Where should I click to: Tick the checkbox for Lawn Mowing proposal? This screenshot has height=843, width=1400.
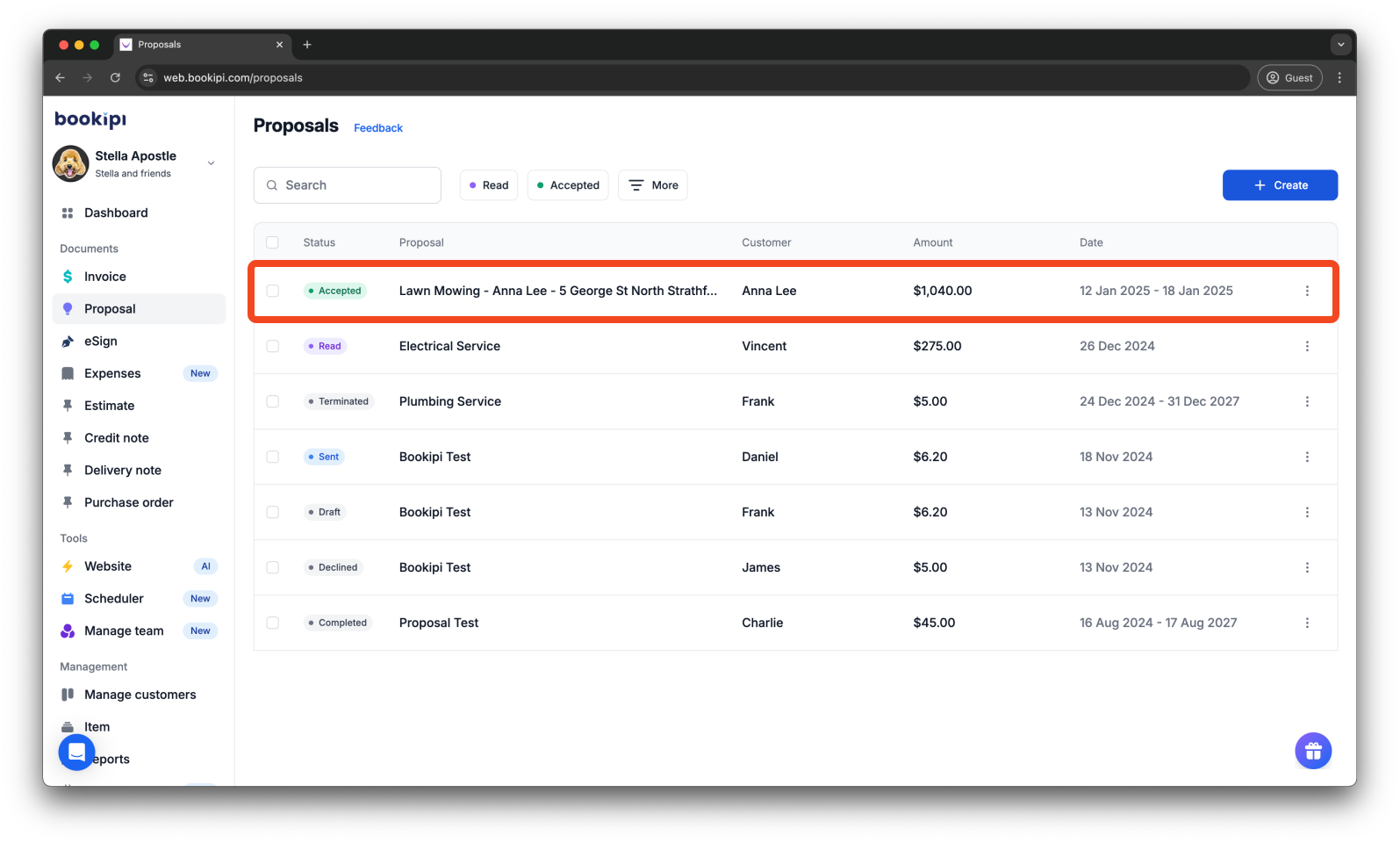(x=273, y=291)
